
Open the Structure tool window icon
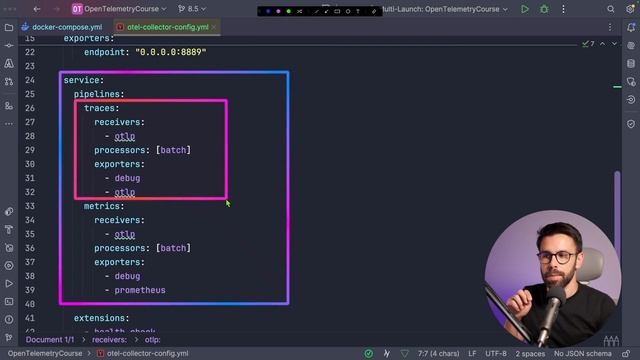(x=9, y=106)
